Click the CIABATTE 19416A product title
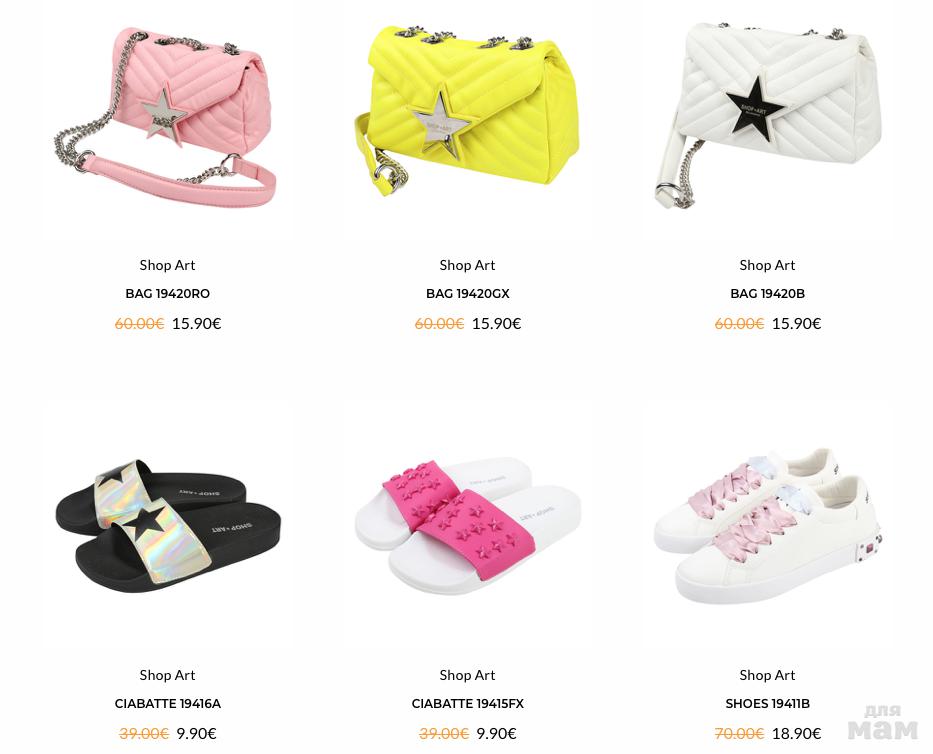 (167, 703)
